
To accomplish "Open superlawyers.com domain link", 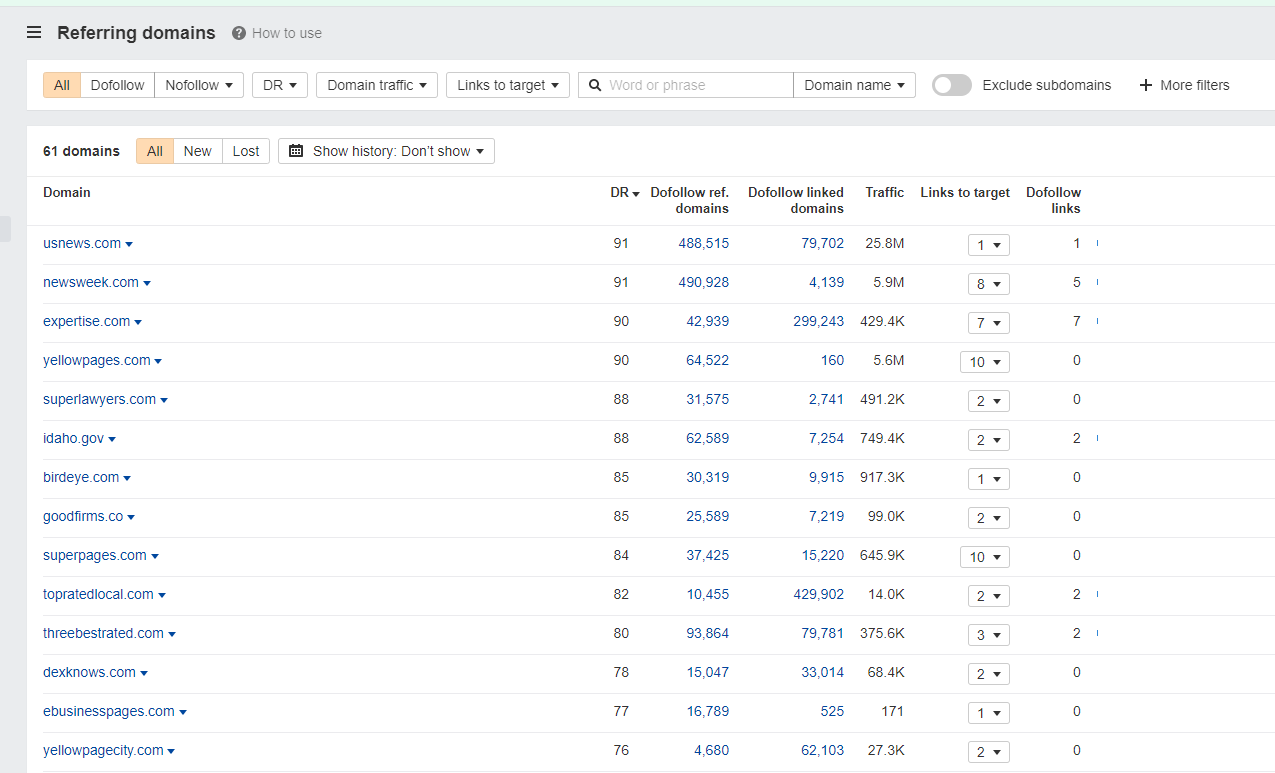I will click(x=99, y=399).
